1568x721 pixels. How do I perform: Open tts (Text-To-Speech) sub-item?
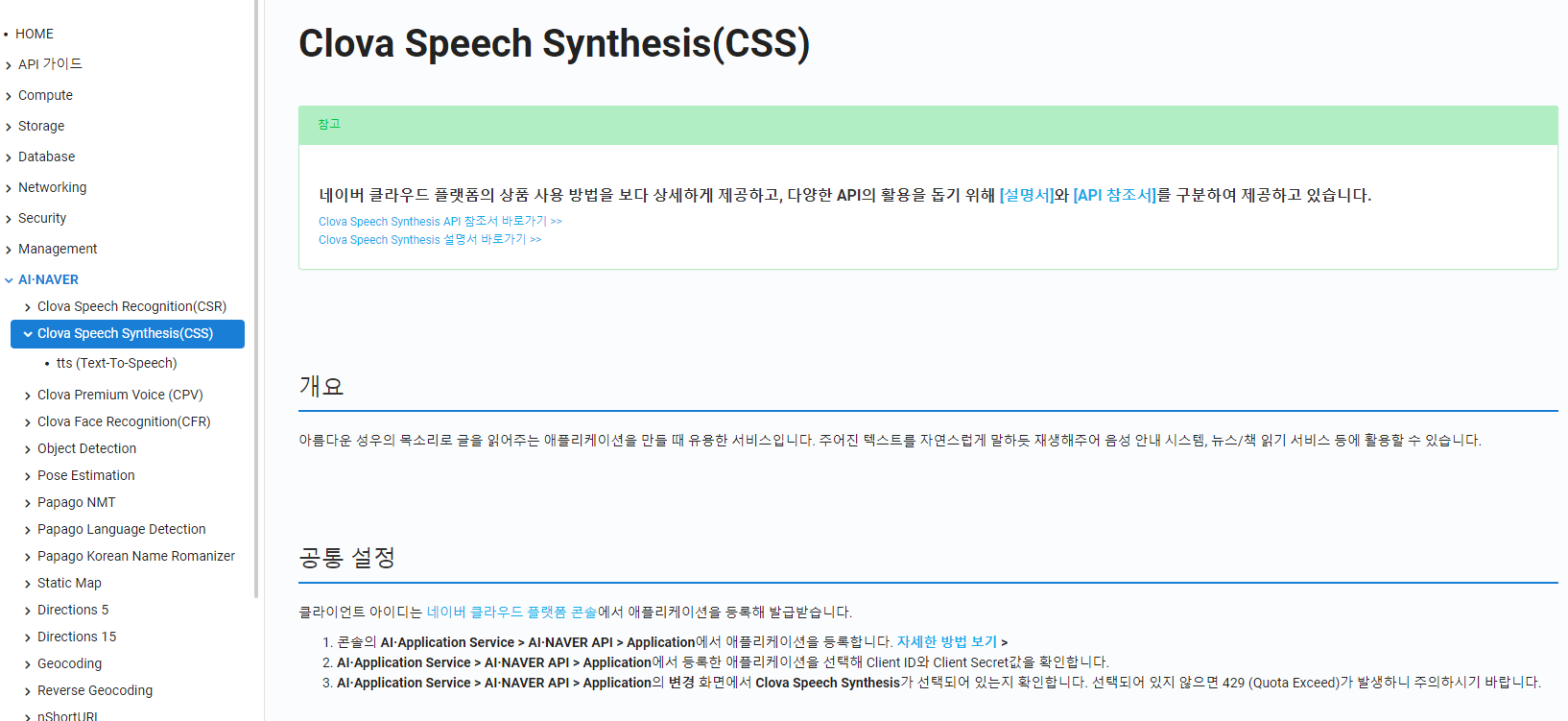(116, 363)
